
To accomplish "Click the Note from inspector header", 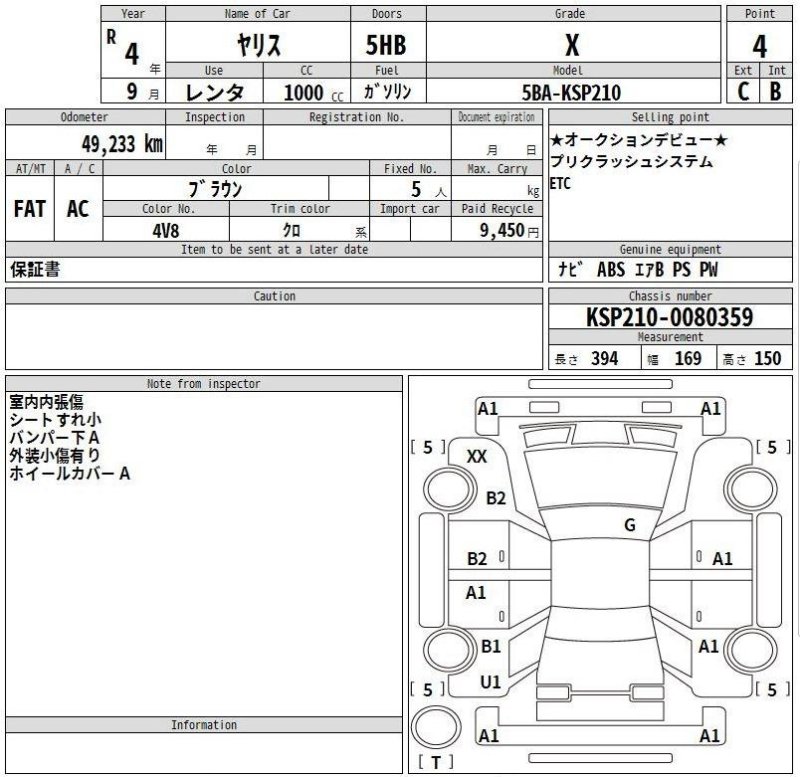I will [203, 383].
